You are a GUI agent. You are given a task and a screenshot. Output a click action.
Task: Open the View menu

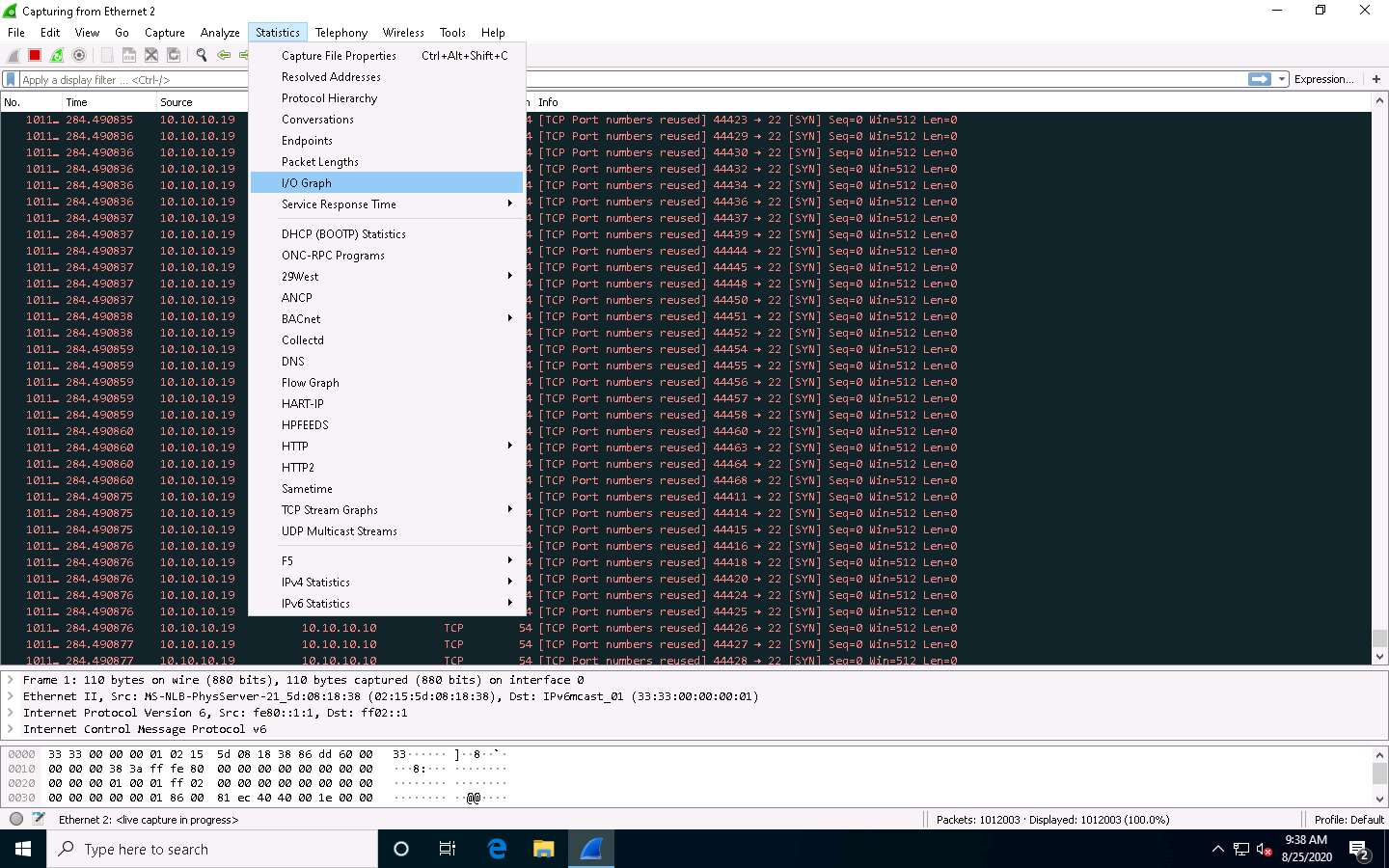87,32
